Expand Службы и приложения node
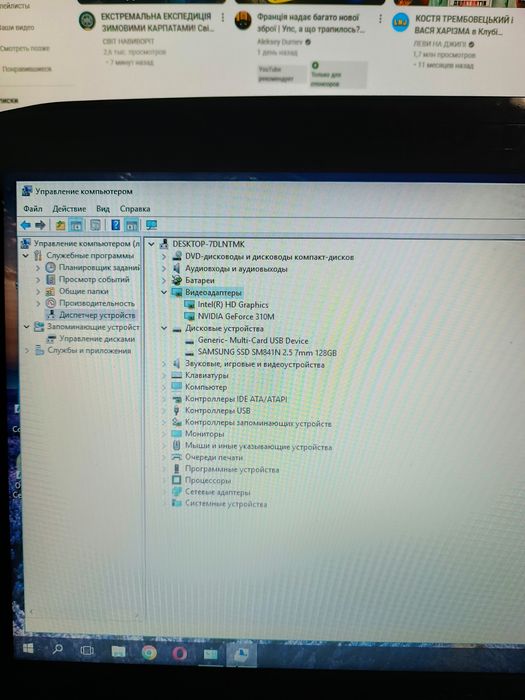The image size is (525, 700). click(x=27, y=350)
